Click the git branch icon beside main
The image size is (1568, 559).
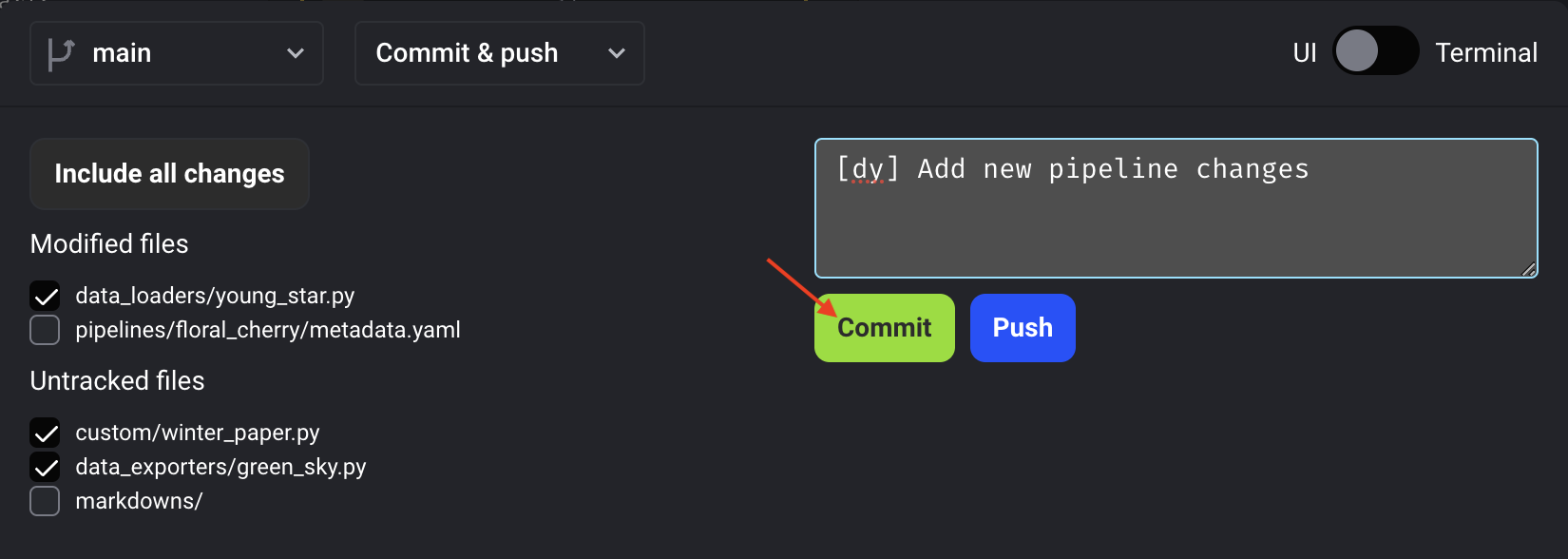point(61,53)
